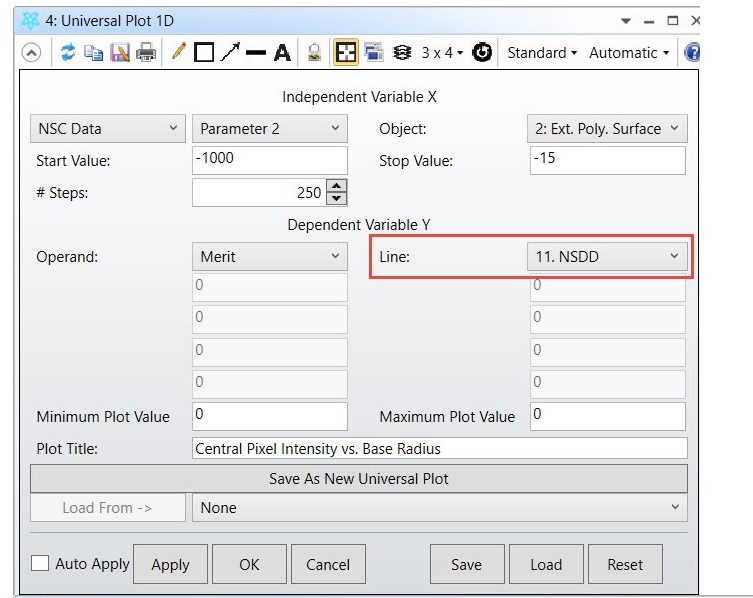Click the Print icon
This screenshot has width=753, height=598.
(x=146, y=52)
